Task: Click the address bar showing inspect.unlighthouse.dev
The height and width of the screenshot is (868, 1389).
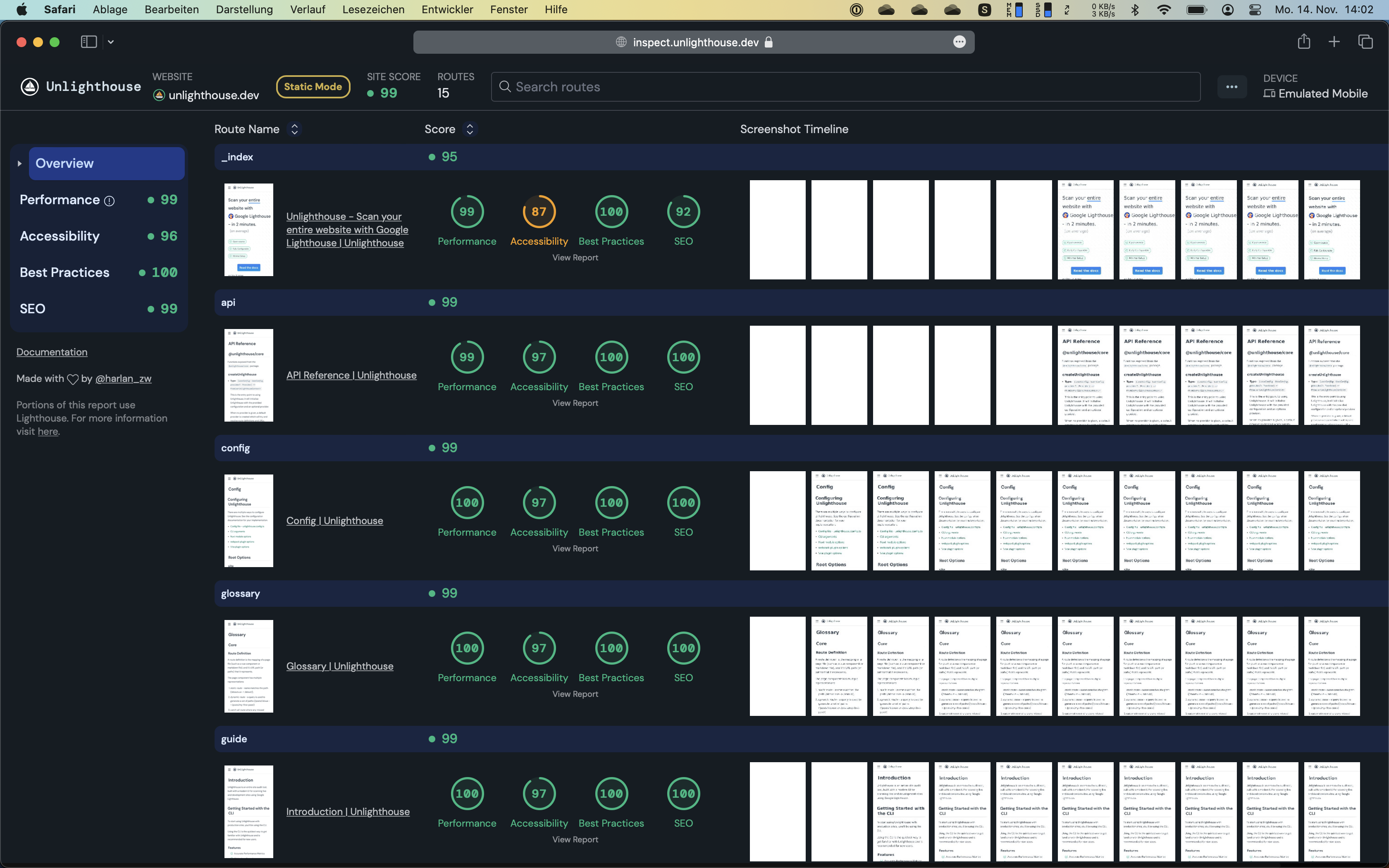Action: [x=694, y=42]
